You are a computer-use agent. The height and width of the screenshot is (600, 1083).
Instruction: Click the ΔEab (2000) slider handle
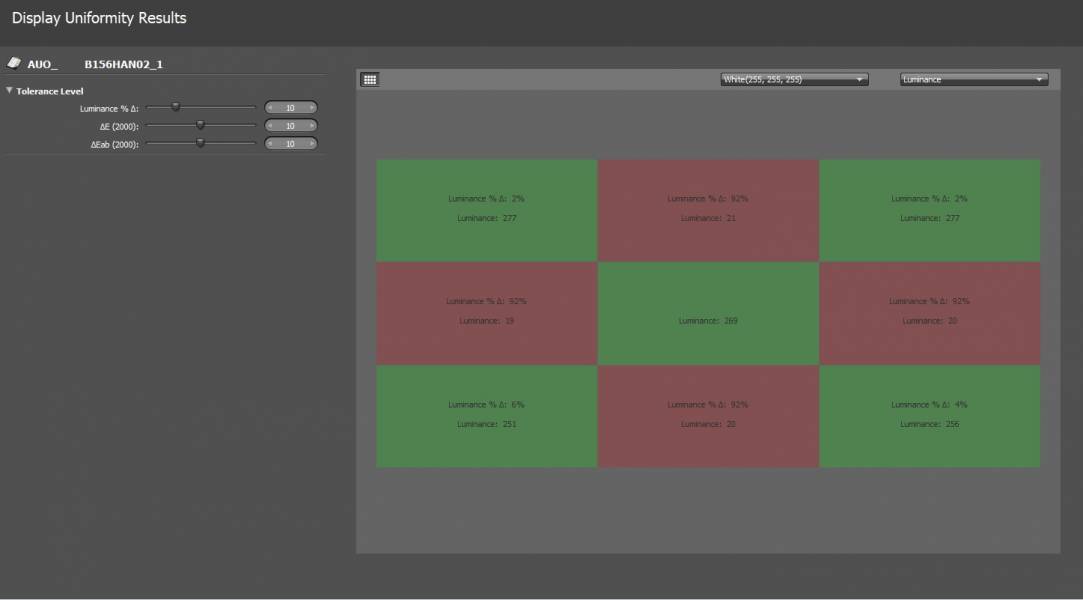point(200,143)
